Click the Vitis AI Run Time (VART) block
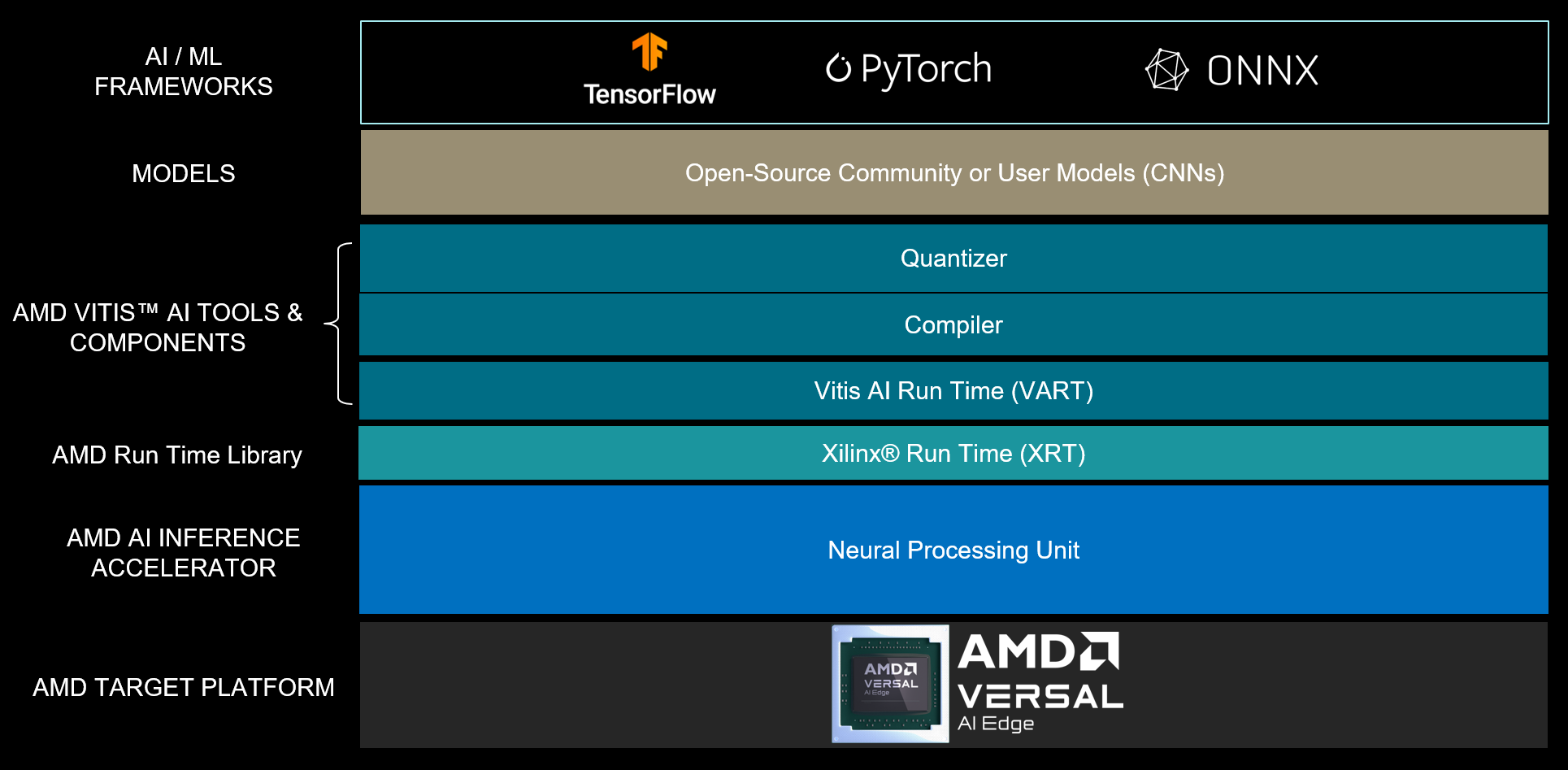This screenshot has width=1568, height=770. 953,391
